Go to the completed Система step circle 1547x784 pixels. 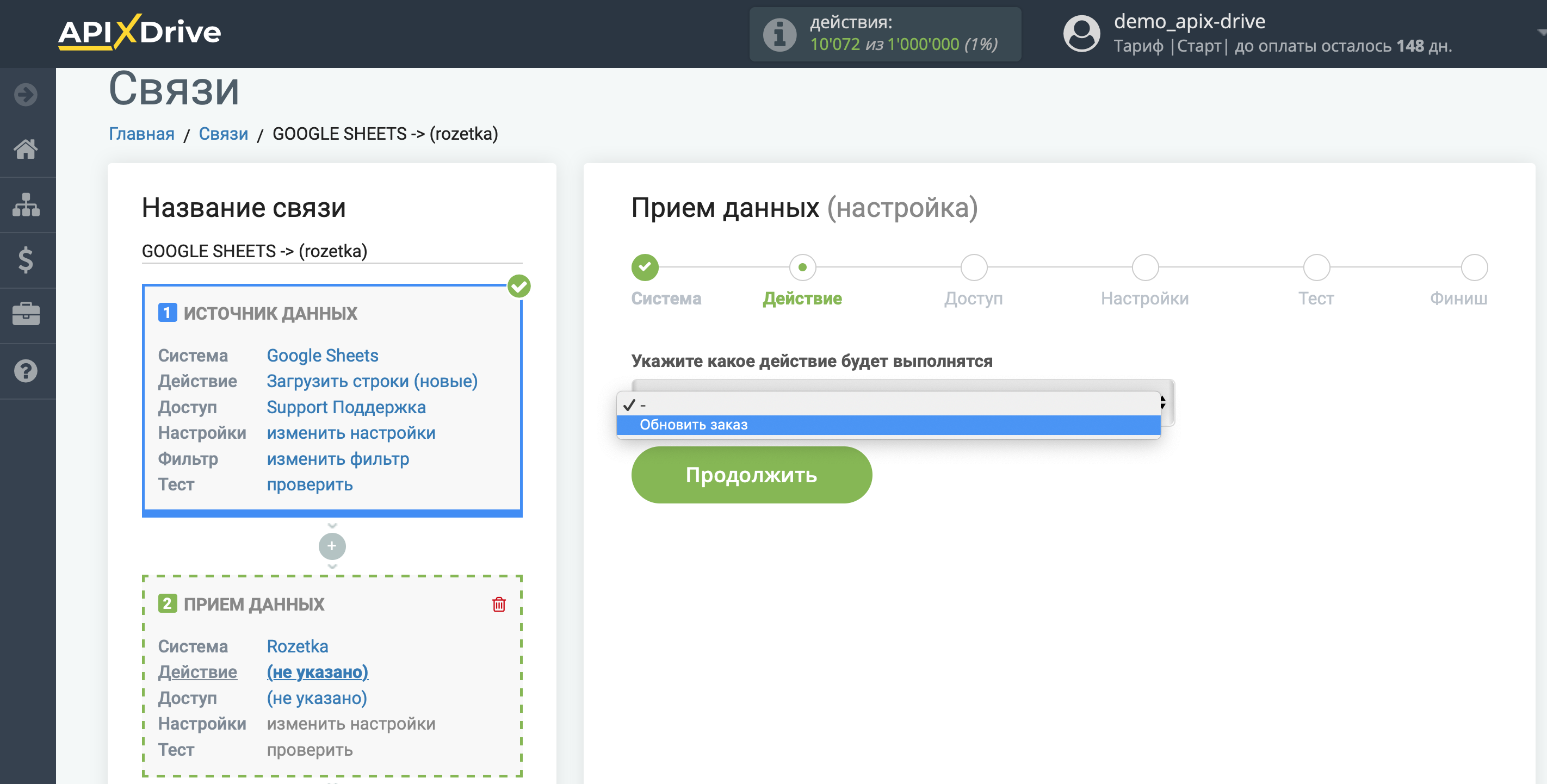pos(645,267)
